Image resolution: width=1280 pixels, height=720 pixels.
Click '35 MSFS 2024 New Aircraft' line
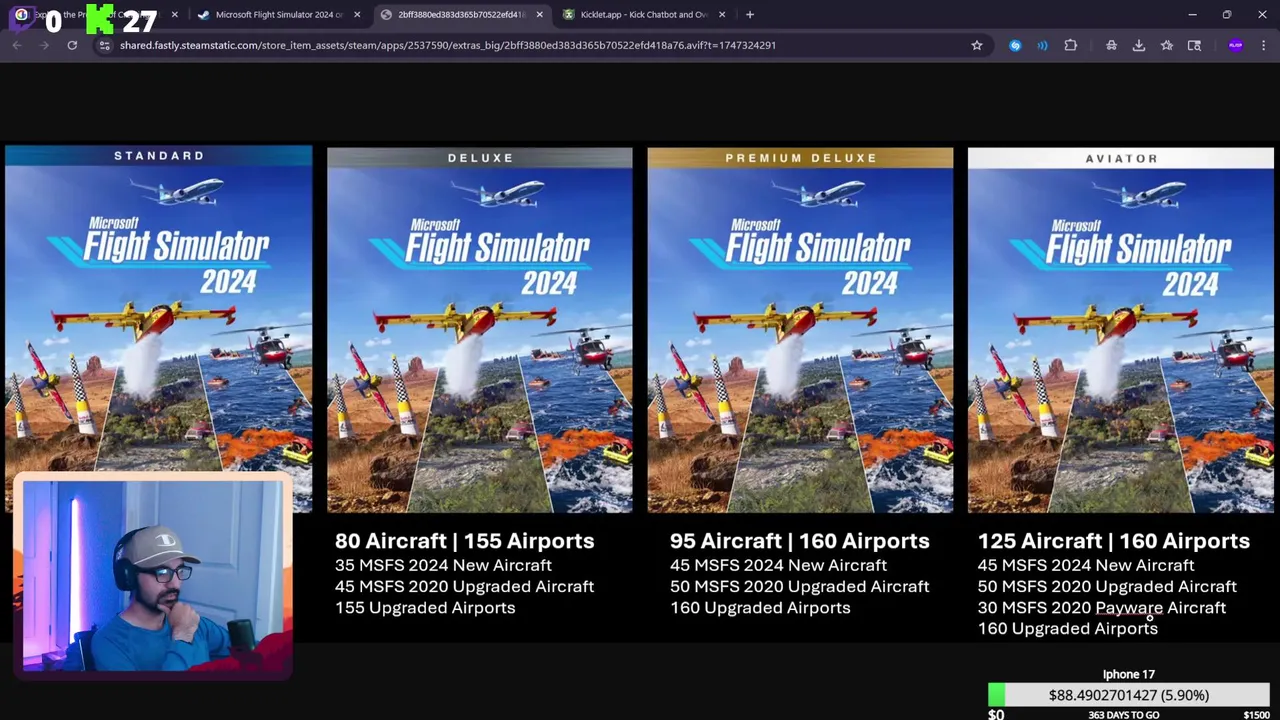(x=443, y=565)
